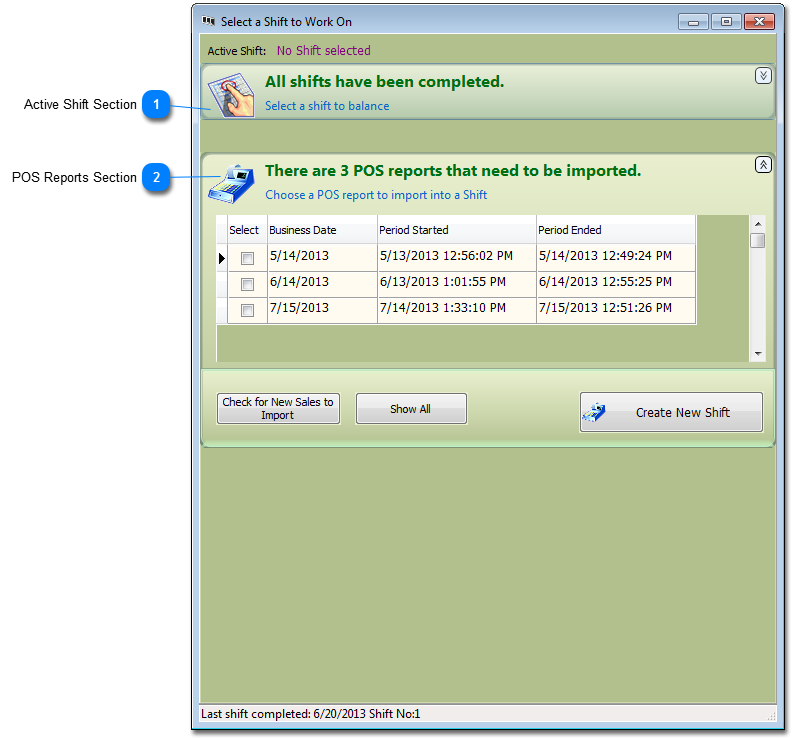Collapse the POS Reports section chevron
This screenshot has width=793, height=738.
coord(763,165)
